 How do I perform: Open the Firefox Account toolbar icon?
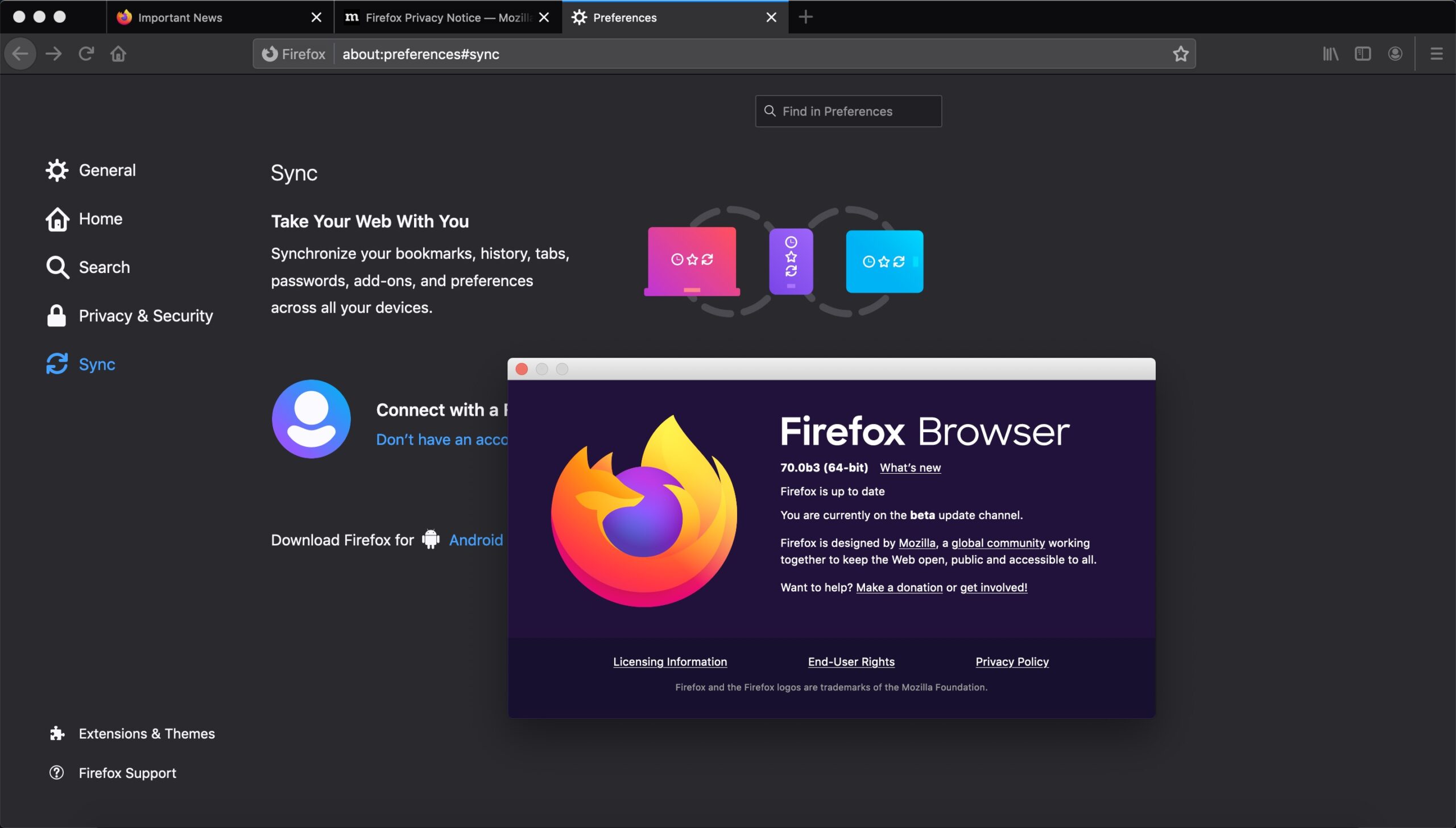click(1395, 54)
